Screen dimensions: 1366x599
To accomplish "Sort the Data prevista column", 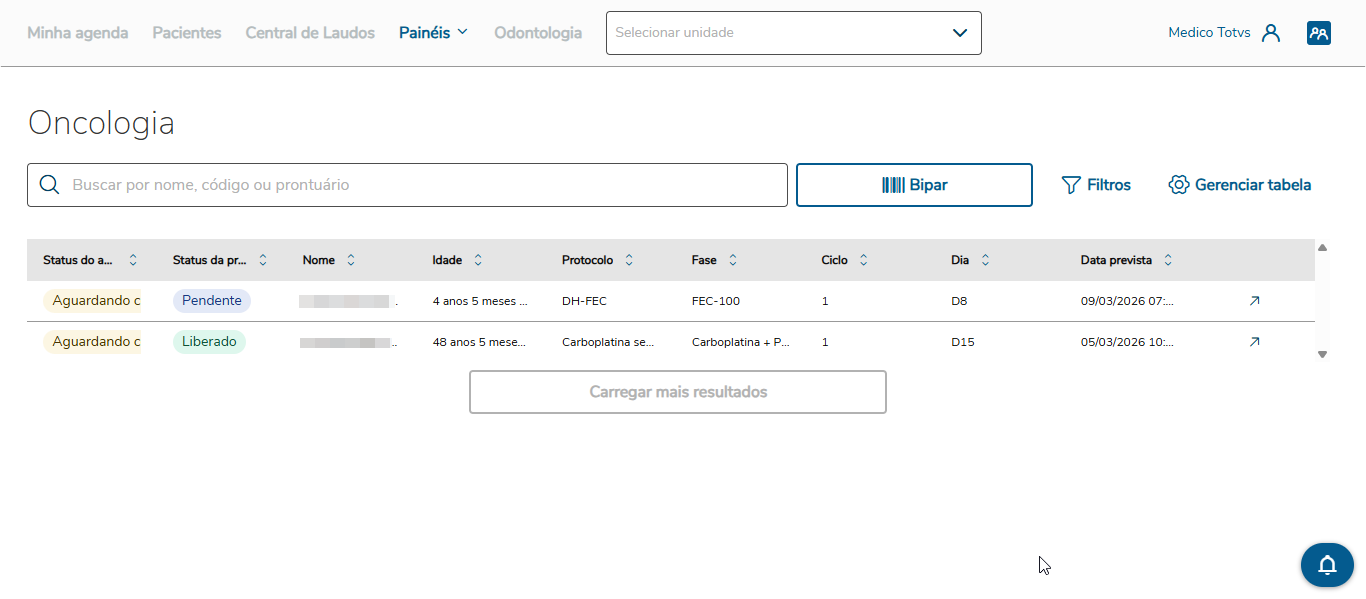I will (x=1168, y=260).
